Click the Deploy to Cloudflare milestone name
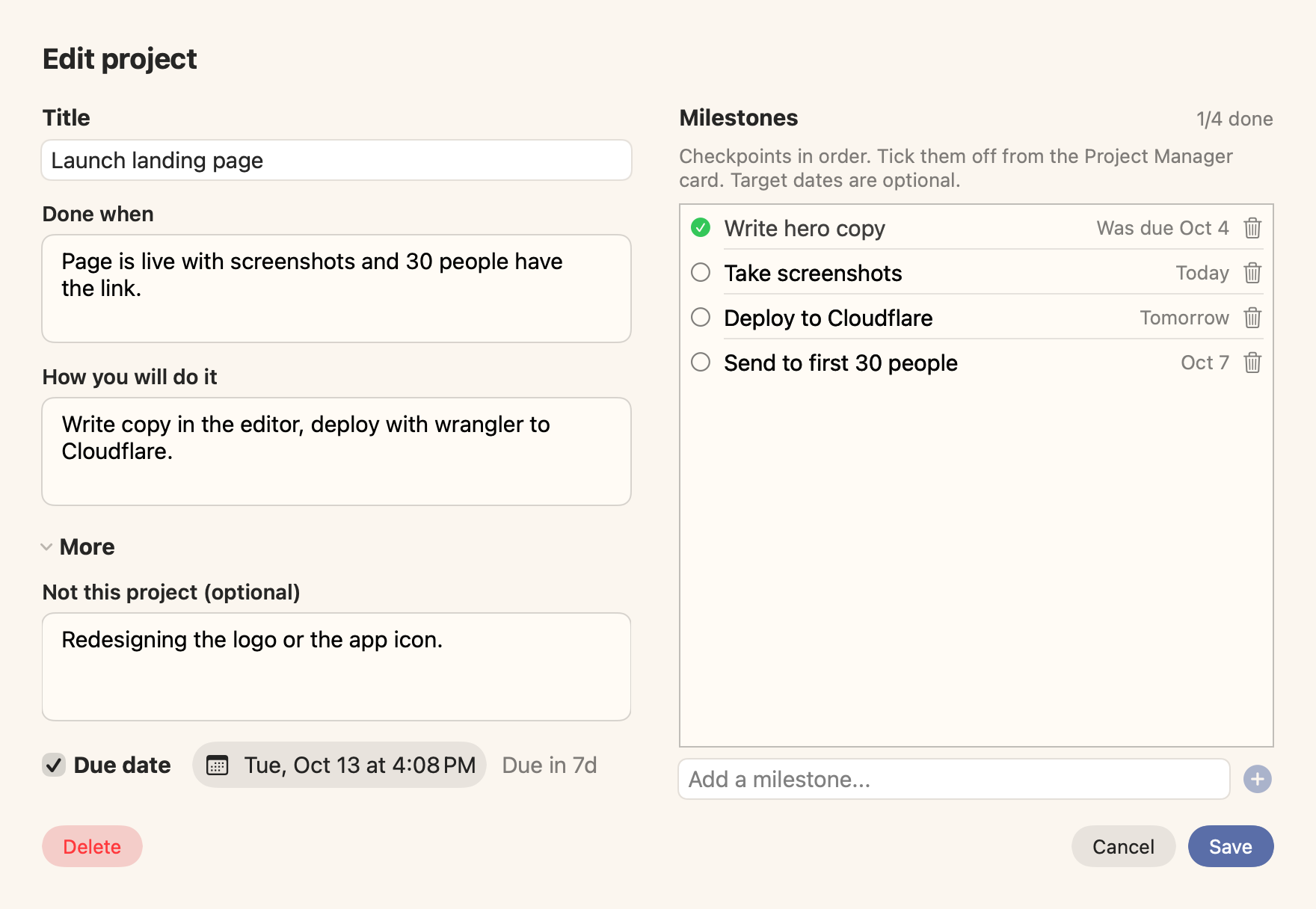 828,318
